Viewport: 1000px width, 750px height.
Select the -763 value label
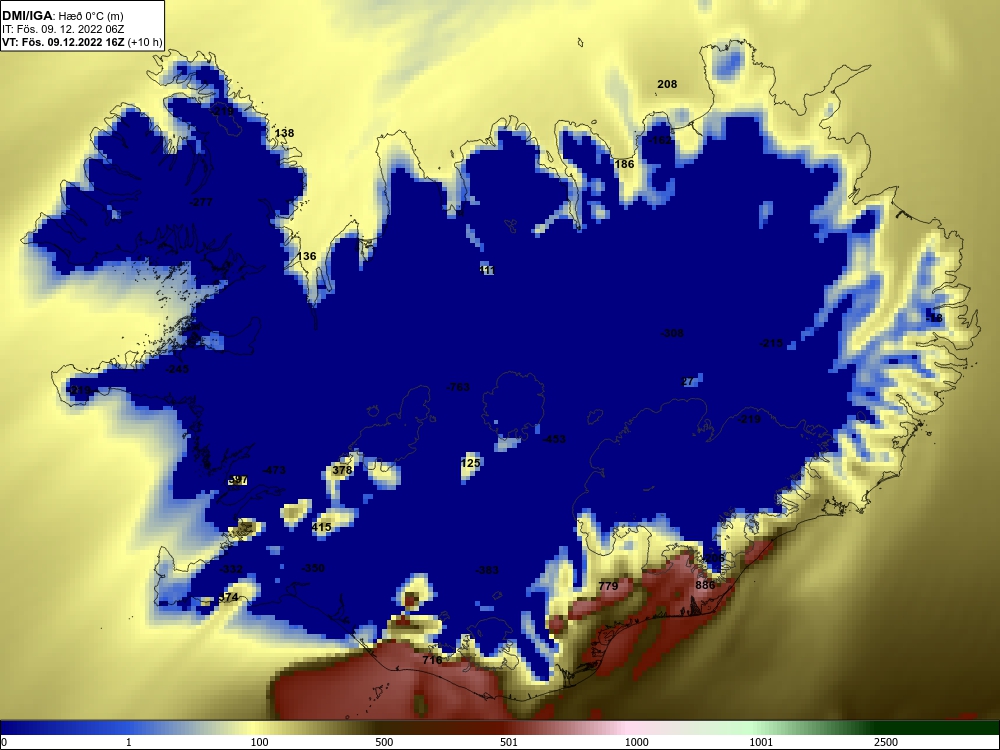point(458,387)
